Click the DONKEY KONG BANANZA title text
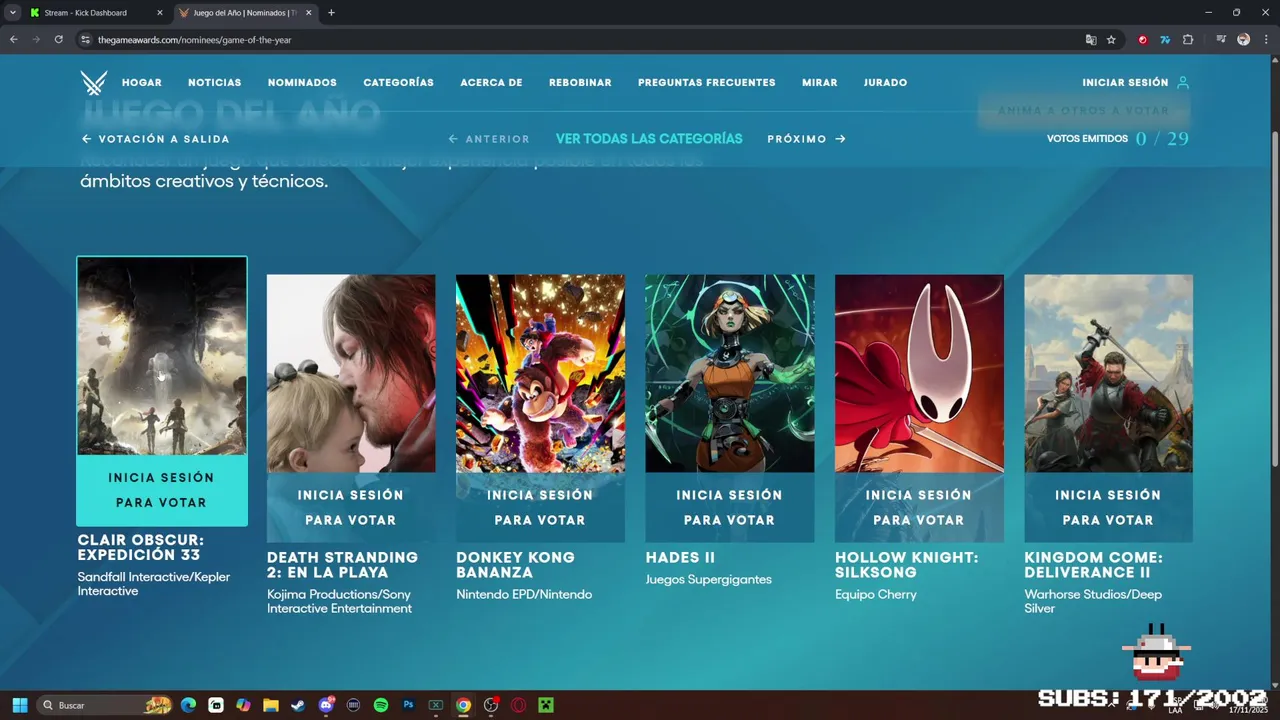 516,565
